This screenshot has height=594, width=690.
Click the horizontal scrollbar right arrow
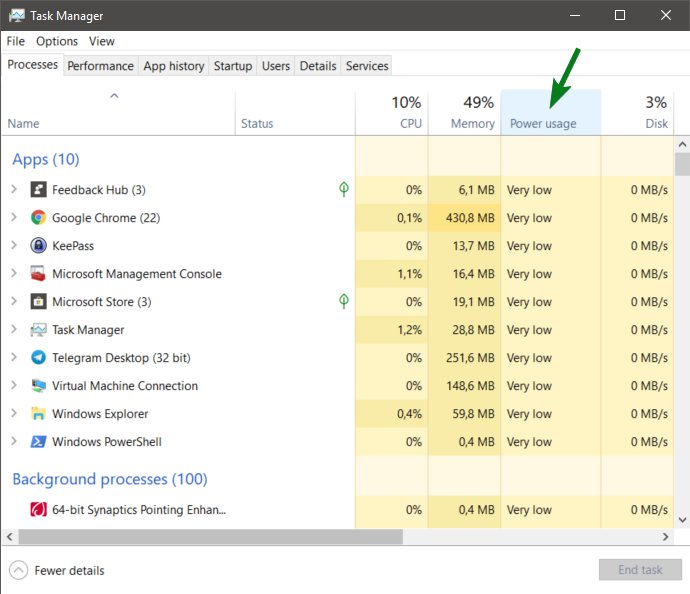coord(665,536)
